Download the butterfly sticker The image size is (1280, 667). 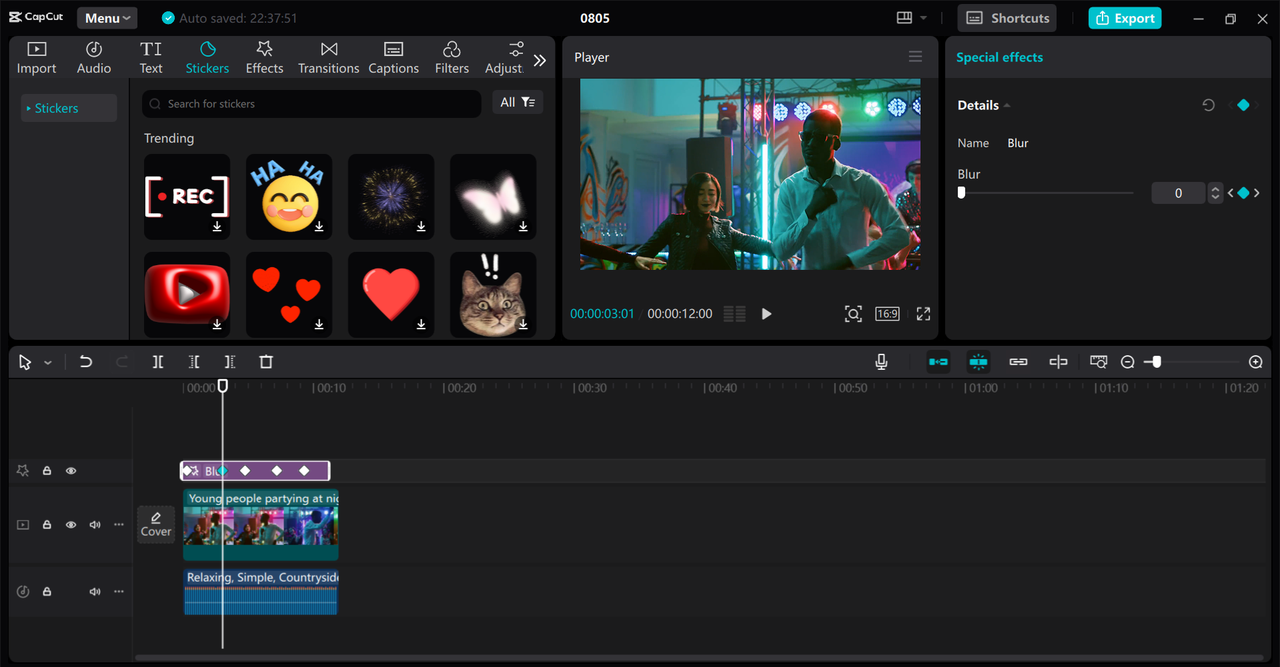523,227
